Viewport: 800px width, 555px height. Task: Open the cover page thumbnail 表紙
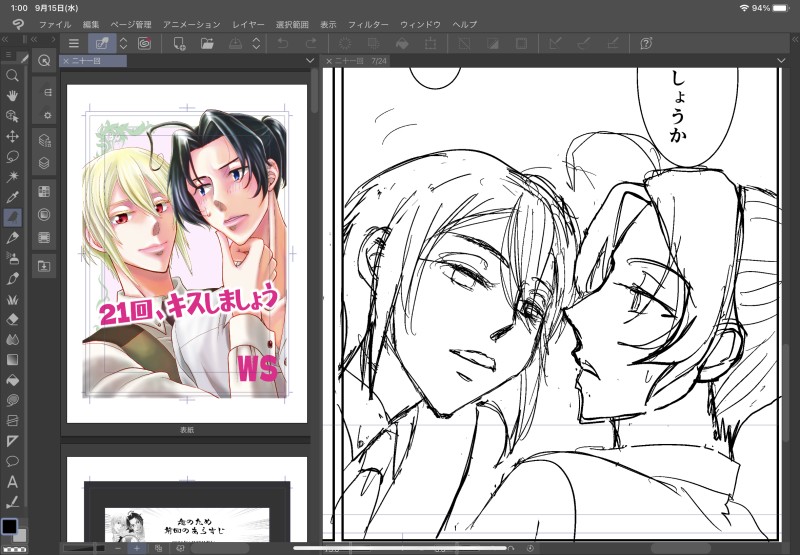[x=187, y=254]
